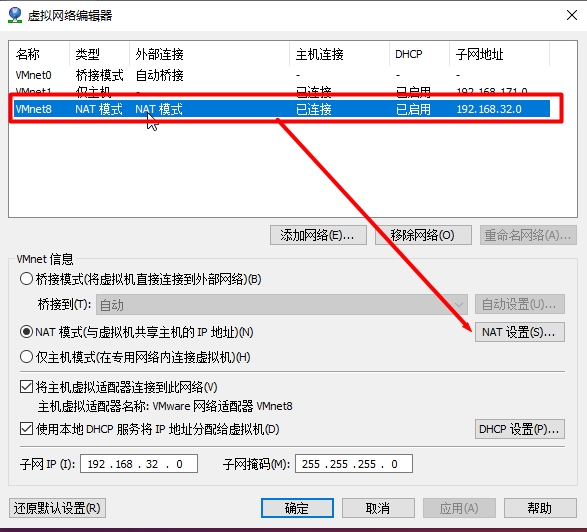Click the 移除网络(O) button
Image resolution: width=587 pixels, height=532 pixels.
(x=423, y=235)
